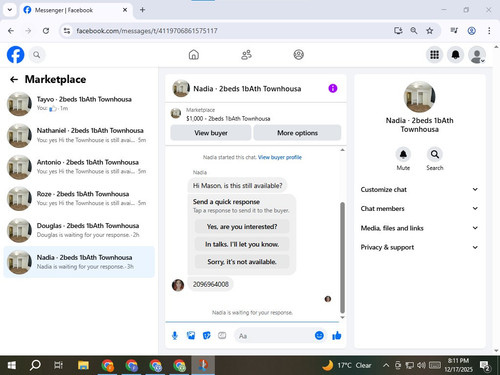Reload the page in browser

click(46, 31)
